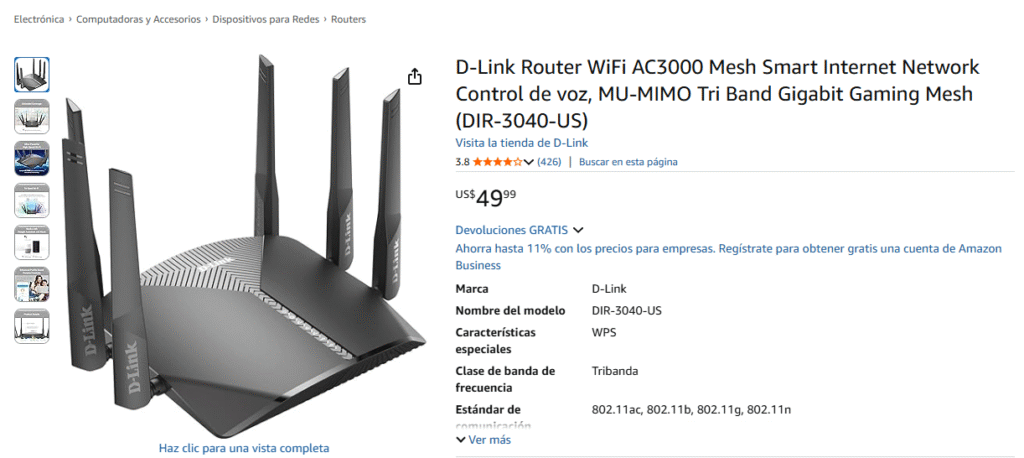The width and height of the screenshot is (1024, 458).
Task: Open the Routers breadcrumb category
Action: (348, 19)
